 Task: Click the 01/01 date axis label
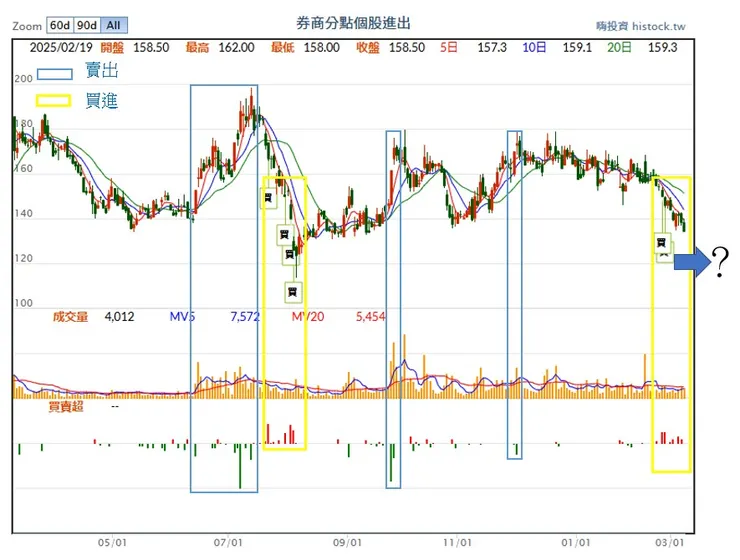pos(576,543)
